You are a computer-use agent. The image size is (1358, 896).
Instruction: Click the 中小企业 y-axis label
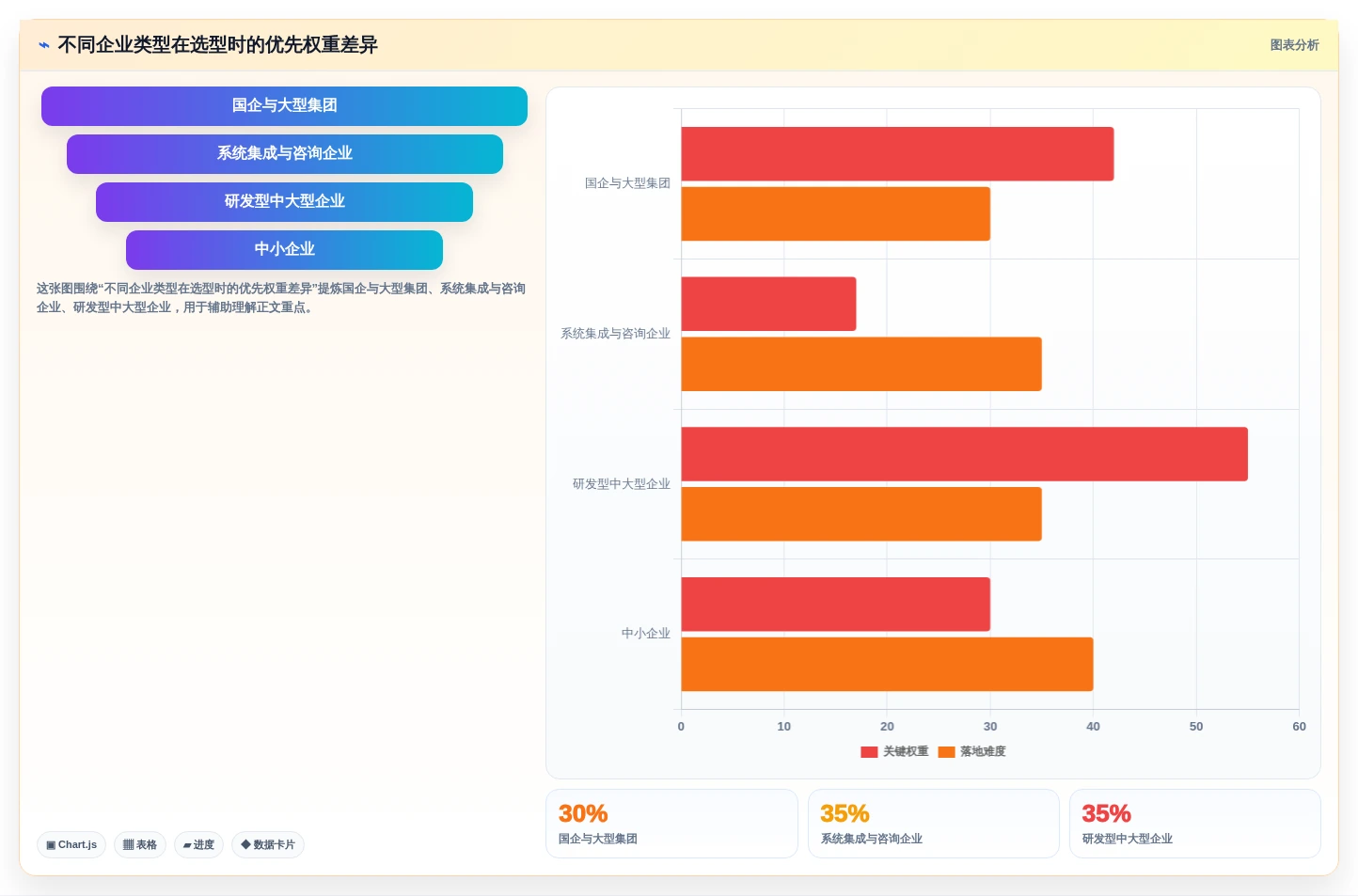646,634
